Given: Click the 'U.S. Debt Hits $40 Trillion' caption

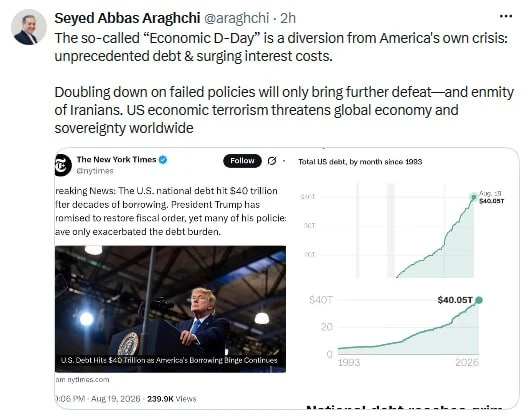Looking at the screenshot, I should coord(169,360).
